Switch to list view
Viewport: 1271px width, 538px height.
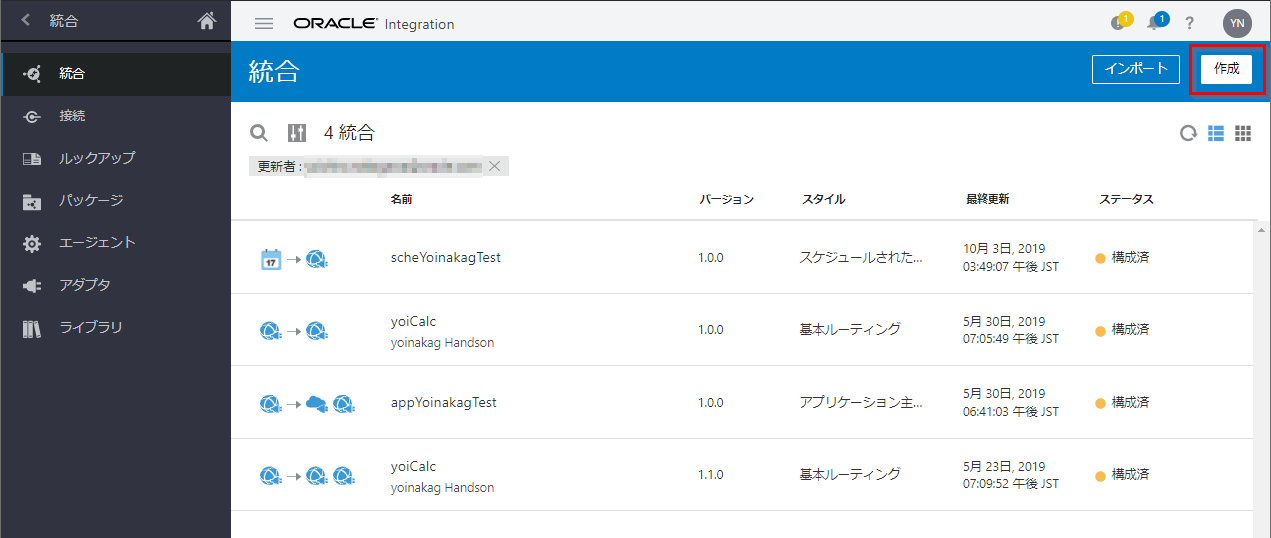[x=1216, y=134]
